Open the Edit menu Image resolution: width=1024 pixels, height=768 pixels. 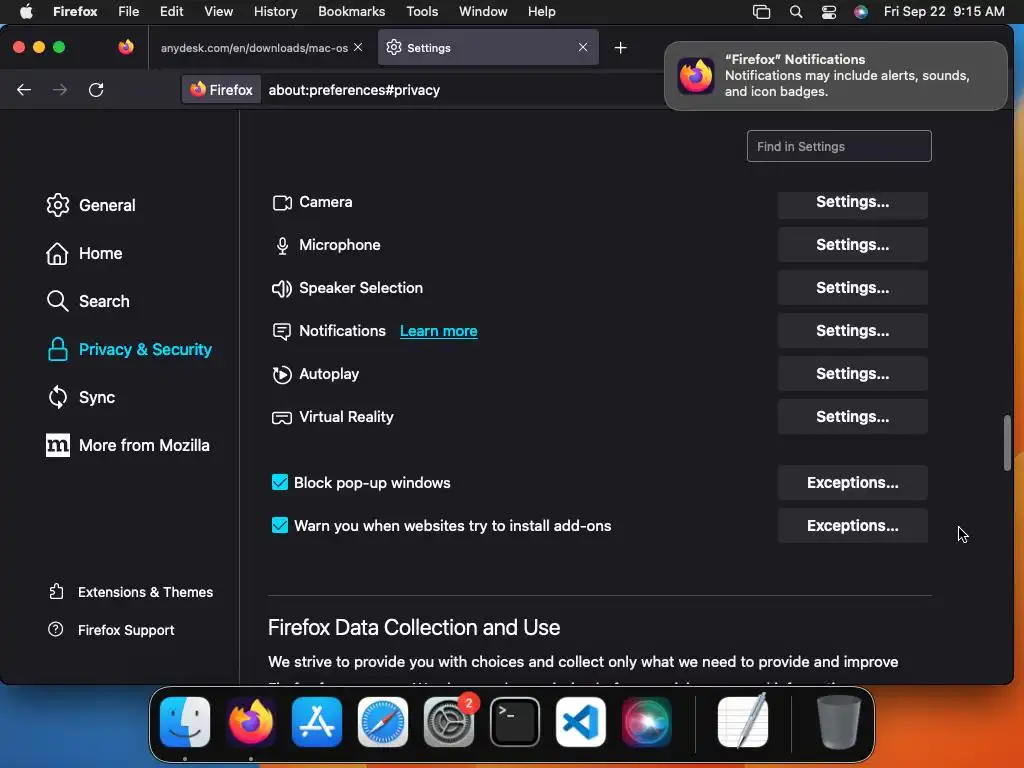(172, 12)
